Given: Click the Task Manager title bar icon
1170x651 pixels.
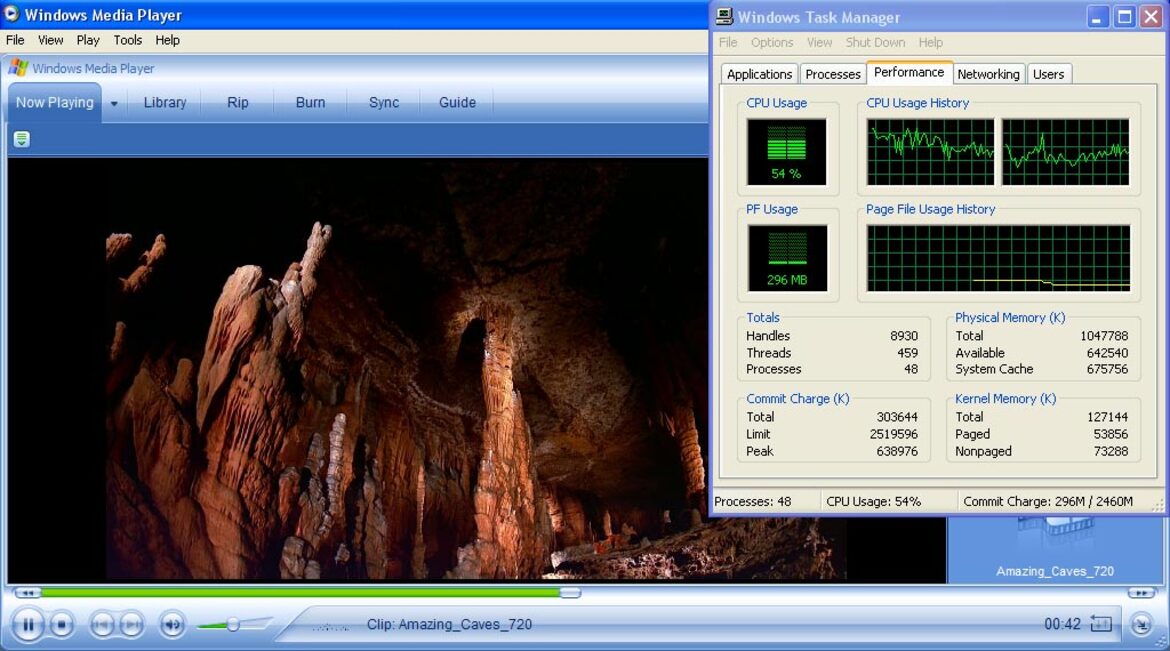Looking at the screenshot, I should [724, 16].
